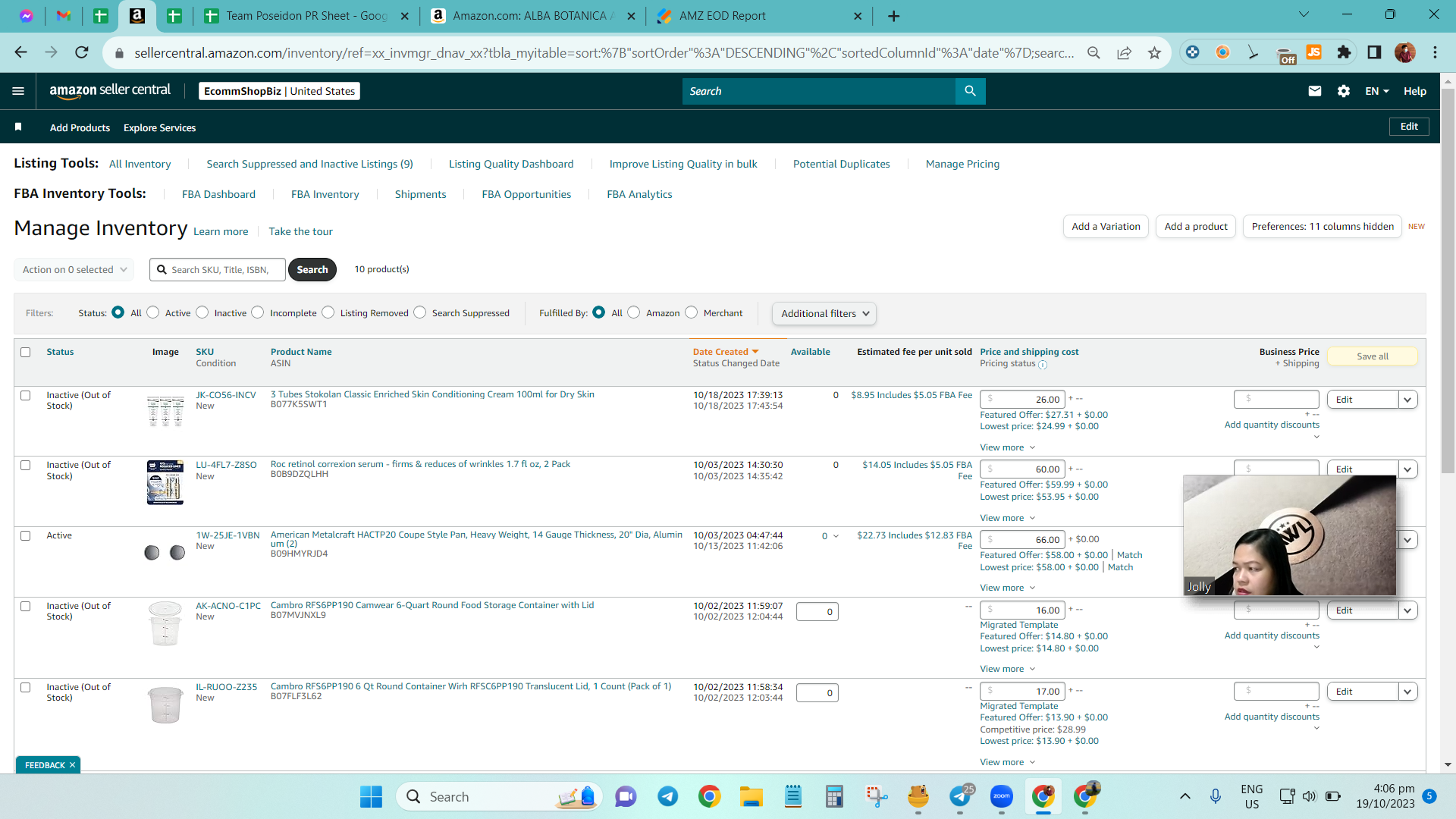Expand the Additional filters dropdown
The width and height of the screenshot is (1456, 819).
click(x=824, y=313)
